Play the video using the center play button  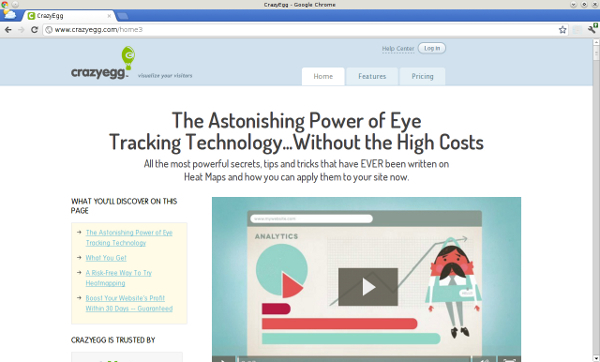point(368,287)
